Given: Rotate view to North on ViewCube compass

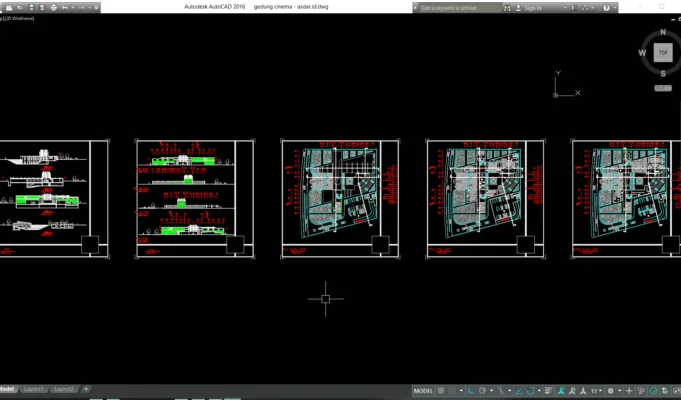Looking at the screenshot, I should pos(663,32).
